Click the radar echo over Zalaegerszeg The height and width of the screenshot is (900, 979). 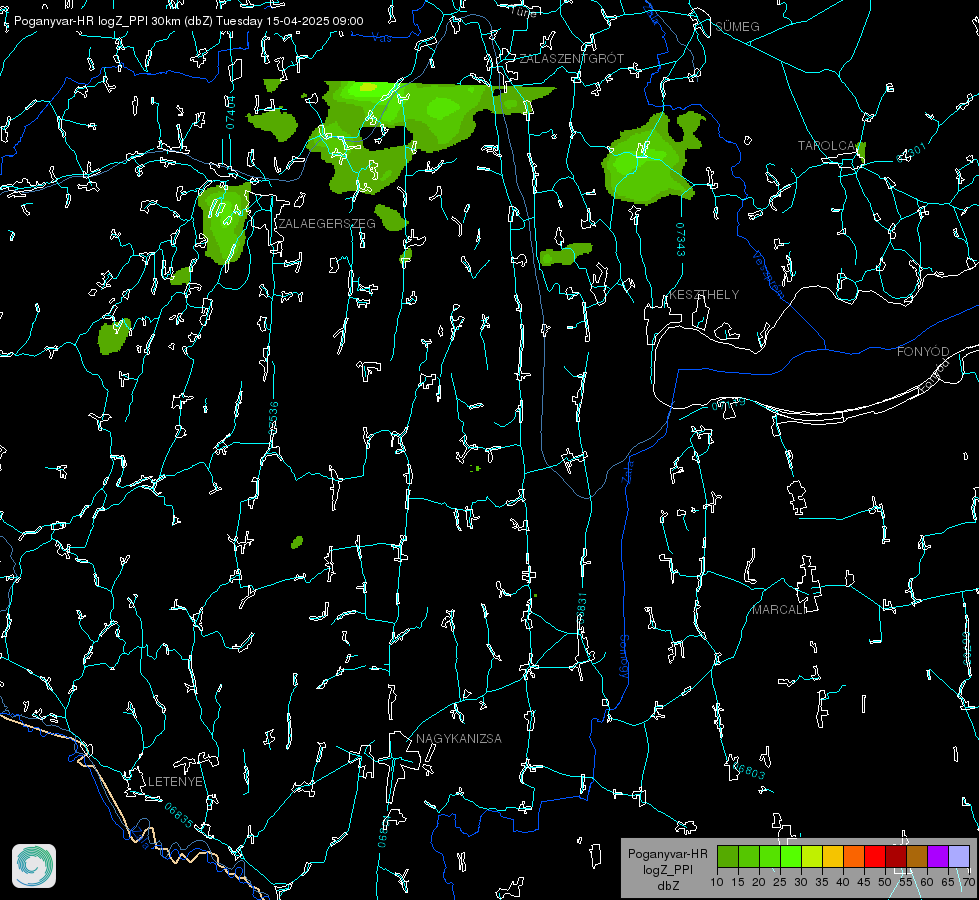click(x=225, y=222)
